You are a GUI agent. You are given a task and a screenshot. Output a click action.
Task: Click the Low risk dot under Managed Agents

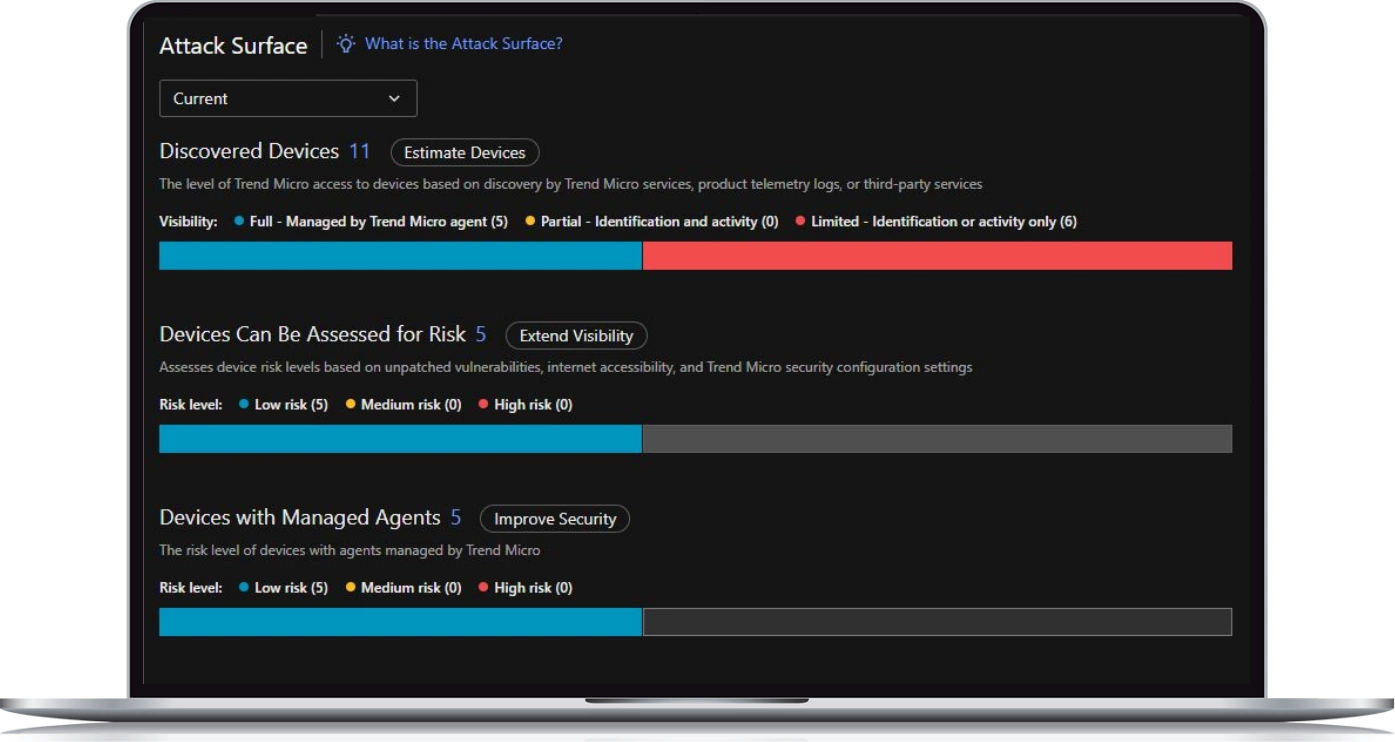244,588
